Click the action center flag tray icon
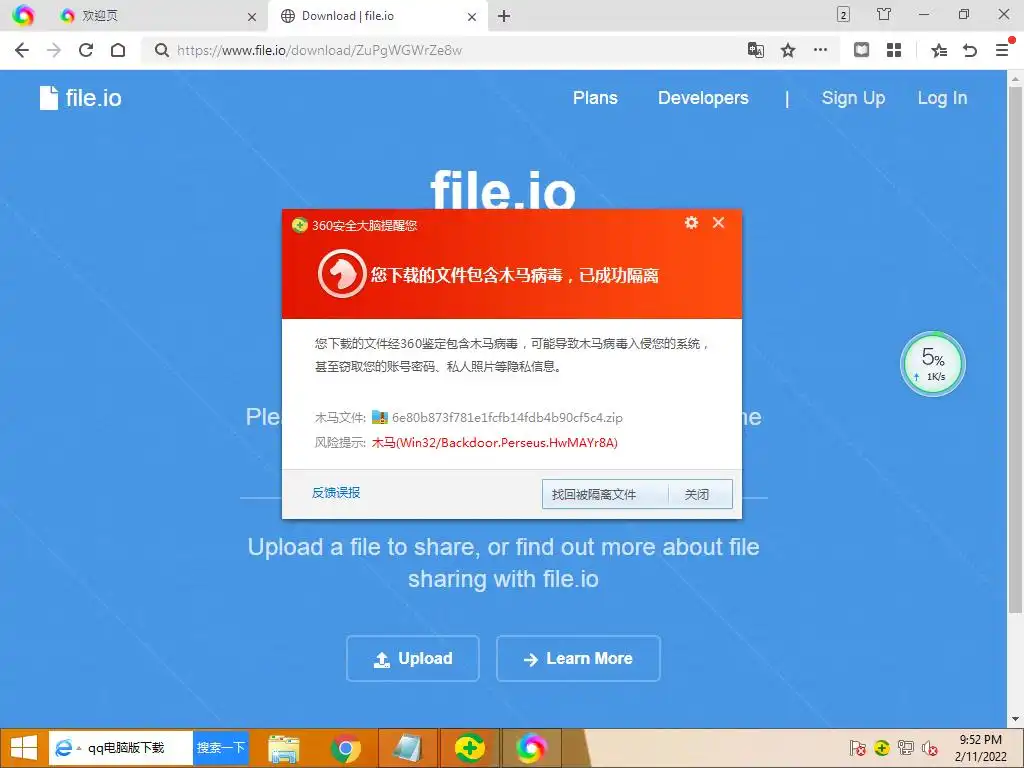This screenshot has height=768, width=1024. (x=857, y=748)
